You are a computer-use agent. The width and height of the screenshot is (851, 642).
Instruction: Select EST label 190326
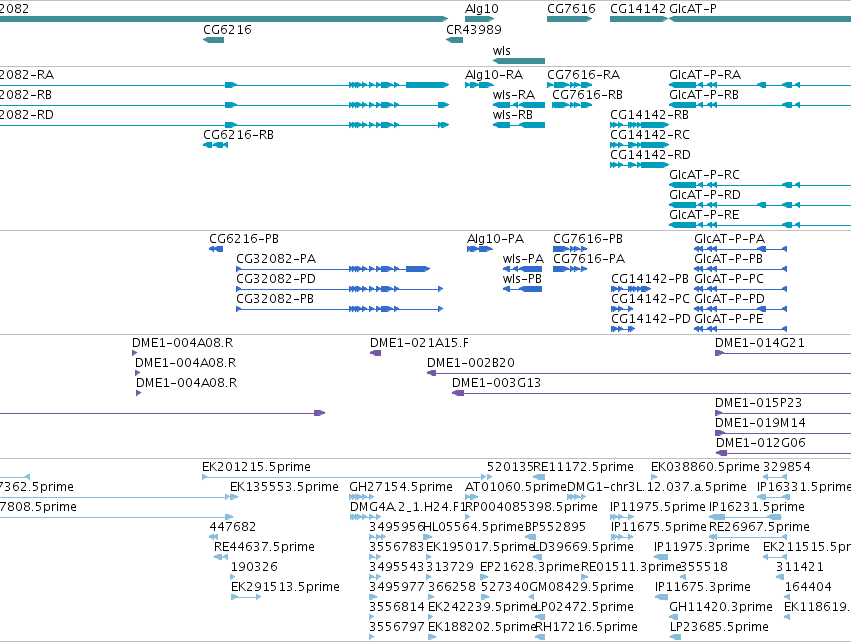pyautogui.click(x=254, y=568)
